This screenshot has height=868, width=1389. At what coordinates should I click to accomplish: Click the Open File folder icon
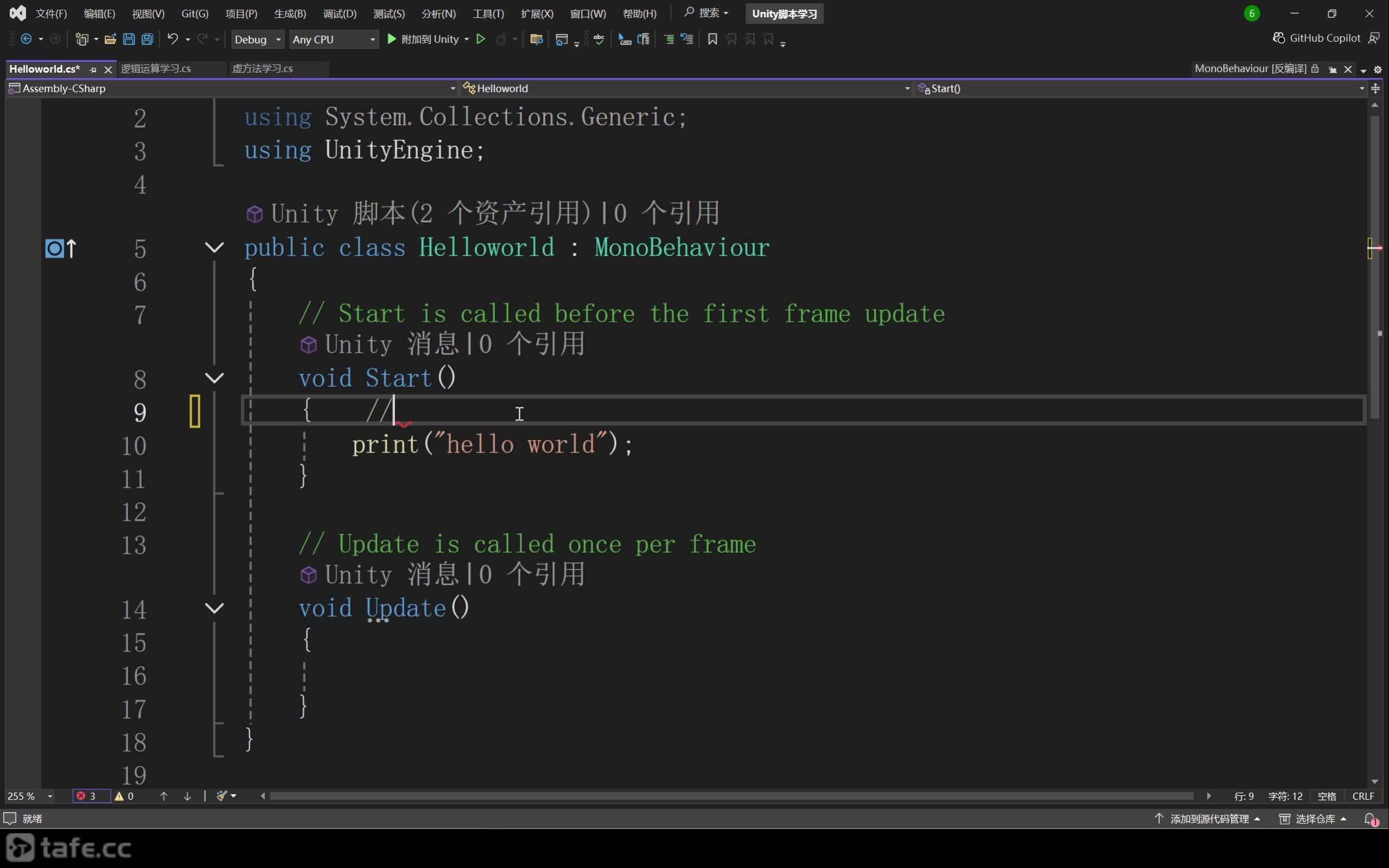(x=110, y=39)
